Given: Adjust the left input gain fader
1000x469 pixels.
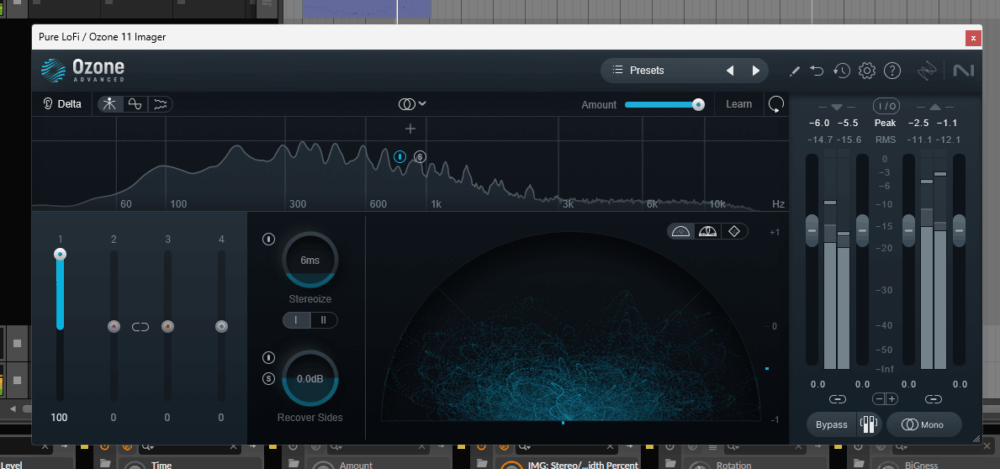Looking at the screenshot, I should pyautogui.click(x=812, y=230).
